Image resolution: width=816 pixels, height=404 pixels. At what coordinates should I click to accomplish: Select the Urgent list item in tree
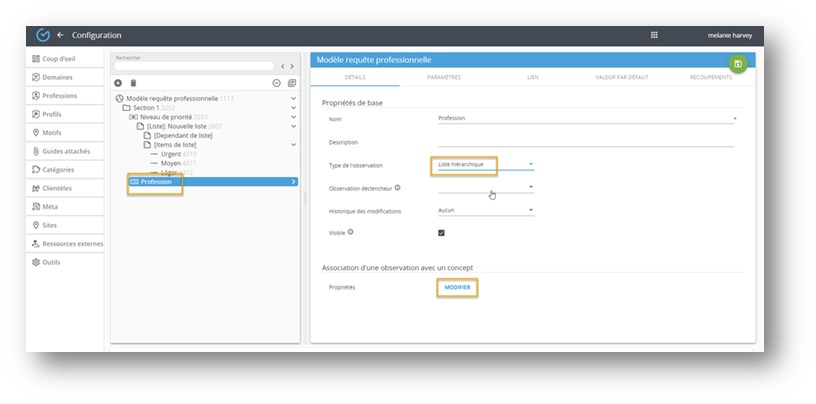pyautogui.click(x=171, y=154)
